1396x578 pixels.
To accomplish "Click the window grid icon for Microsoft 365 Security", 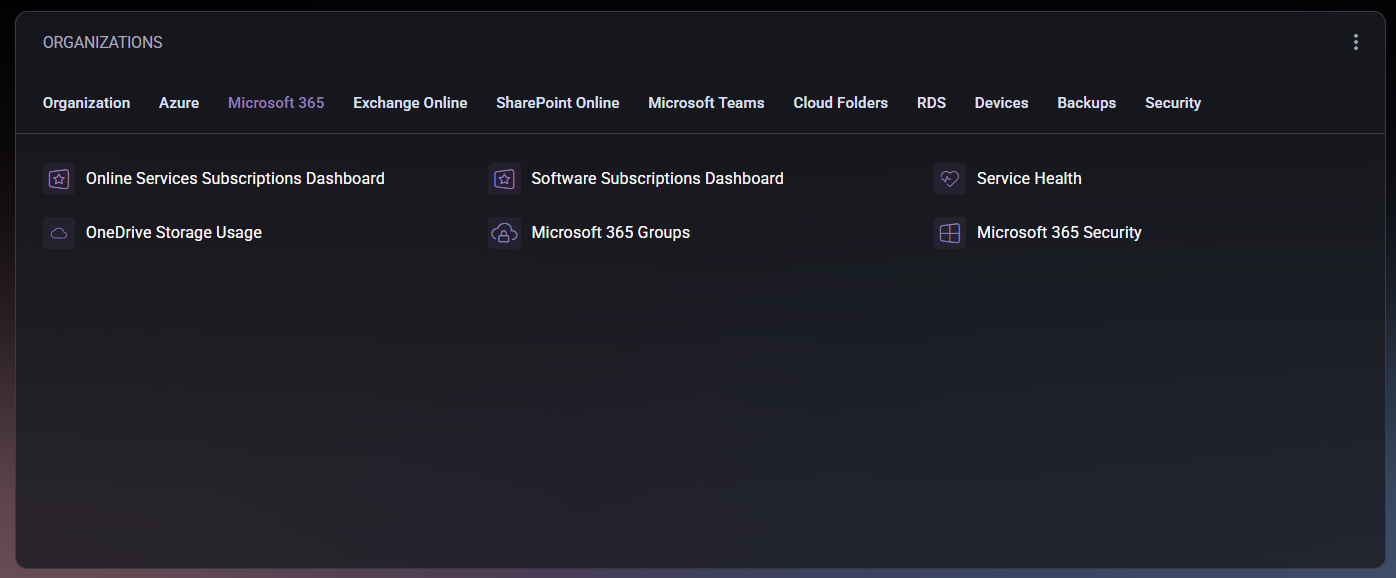I will [x=949, y=233].
